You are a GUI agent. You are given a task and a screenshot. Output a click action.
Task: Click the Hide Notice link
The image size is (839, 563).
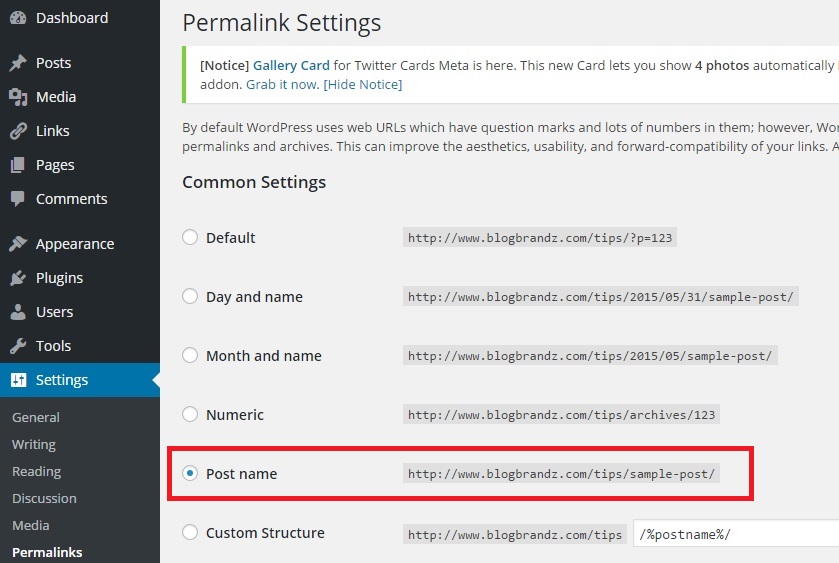tap(362, 85)
